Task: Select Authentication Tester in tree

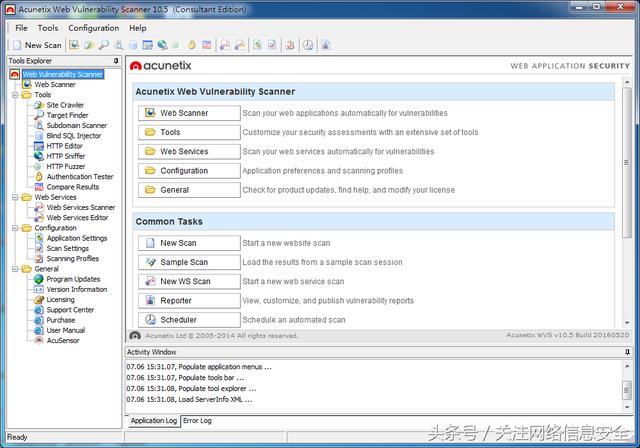Action: tap(80, 177)
